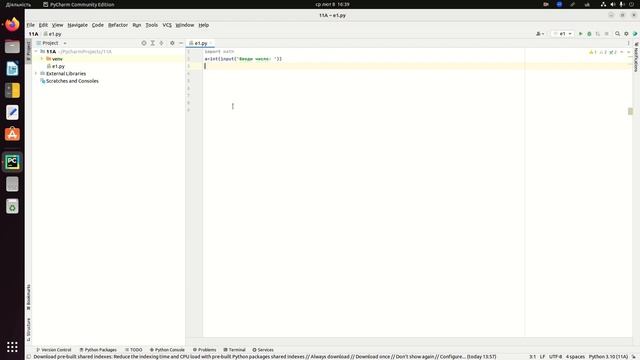Select Scratches and Consoles in tree
This screenshot has height=360, width=640.
click(x=69, y=81)
